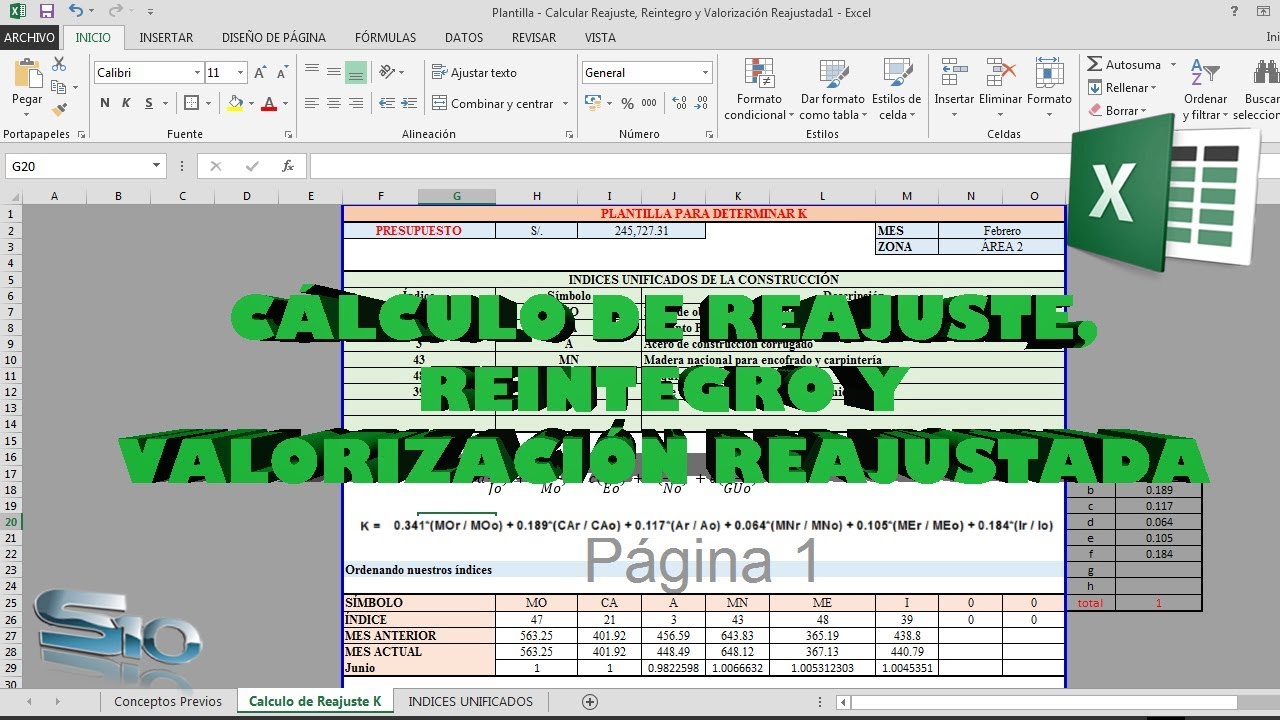Image resolution: width=1280 pixels, height=720 pixels.
Task: Apply thousands separator 000 style
Action: tap(649, 103)
